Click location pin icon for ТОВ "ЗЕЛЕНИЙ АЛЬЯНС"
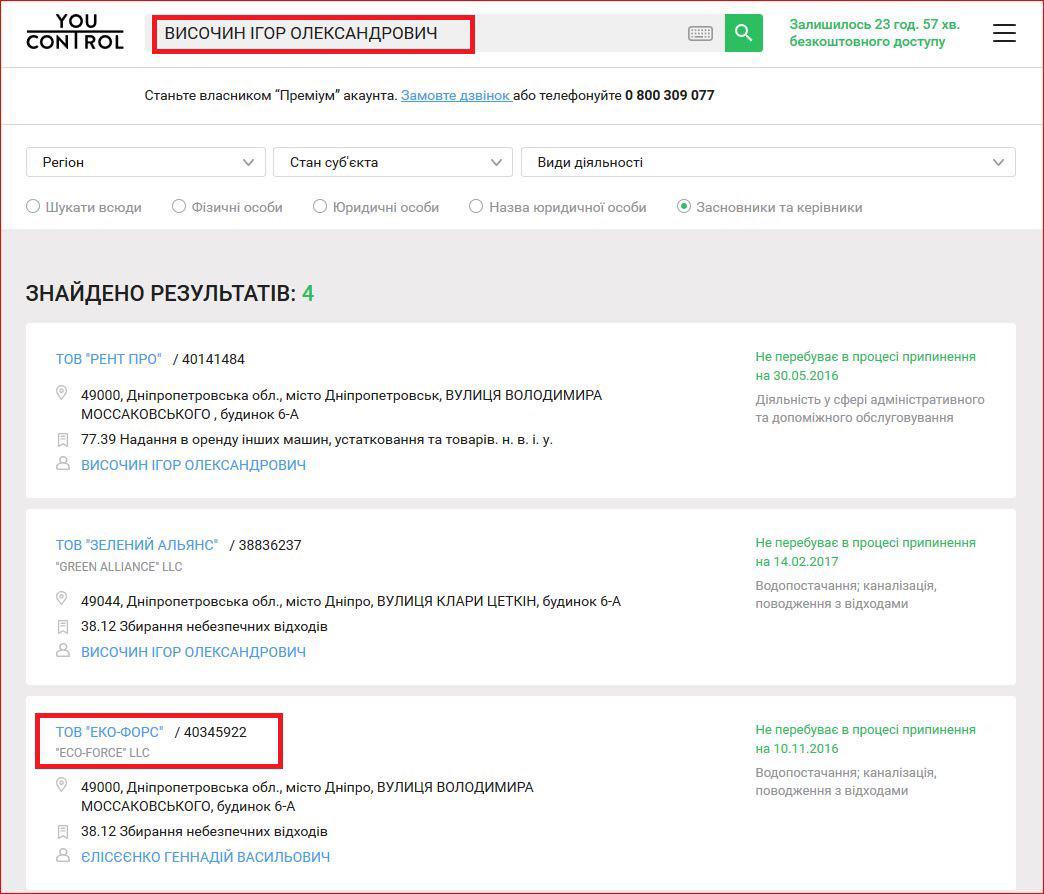Screen dimensions: 1044x894 tap(61, 598)
